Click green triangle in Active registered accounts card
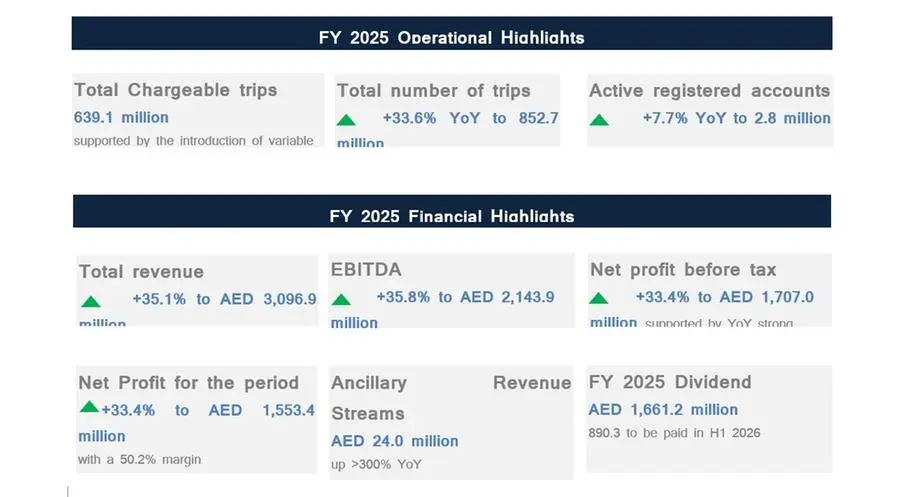900x497 pixels. coord(600,120)
